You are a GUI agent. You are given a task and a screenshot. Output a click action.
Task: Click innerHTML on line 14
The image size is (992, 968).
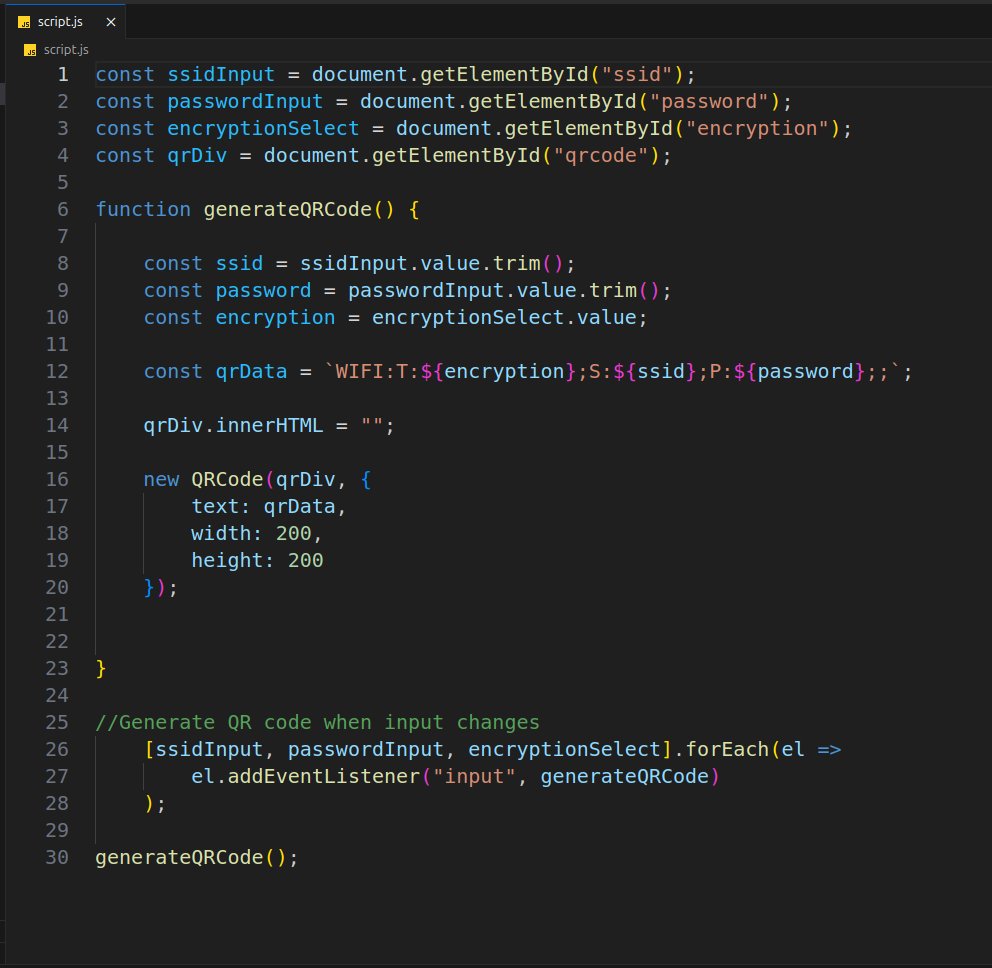click(x=269, y=426)
